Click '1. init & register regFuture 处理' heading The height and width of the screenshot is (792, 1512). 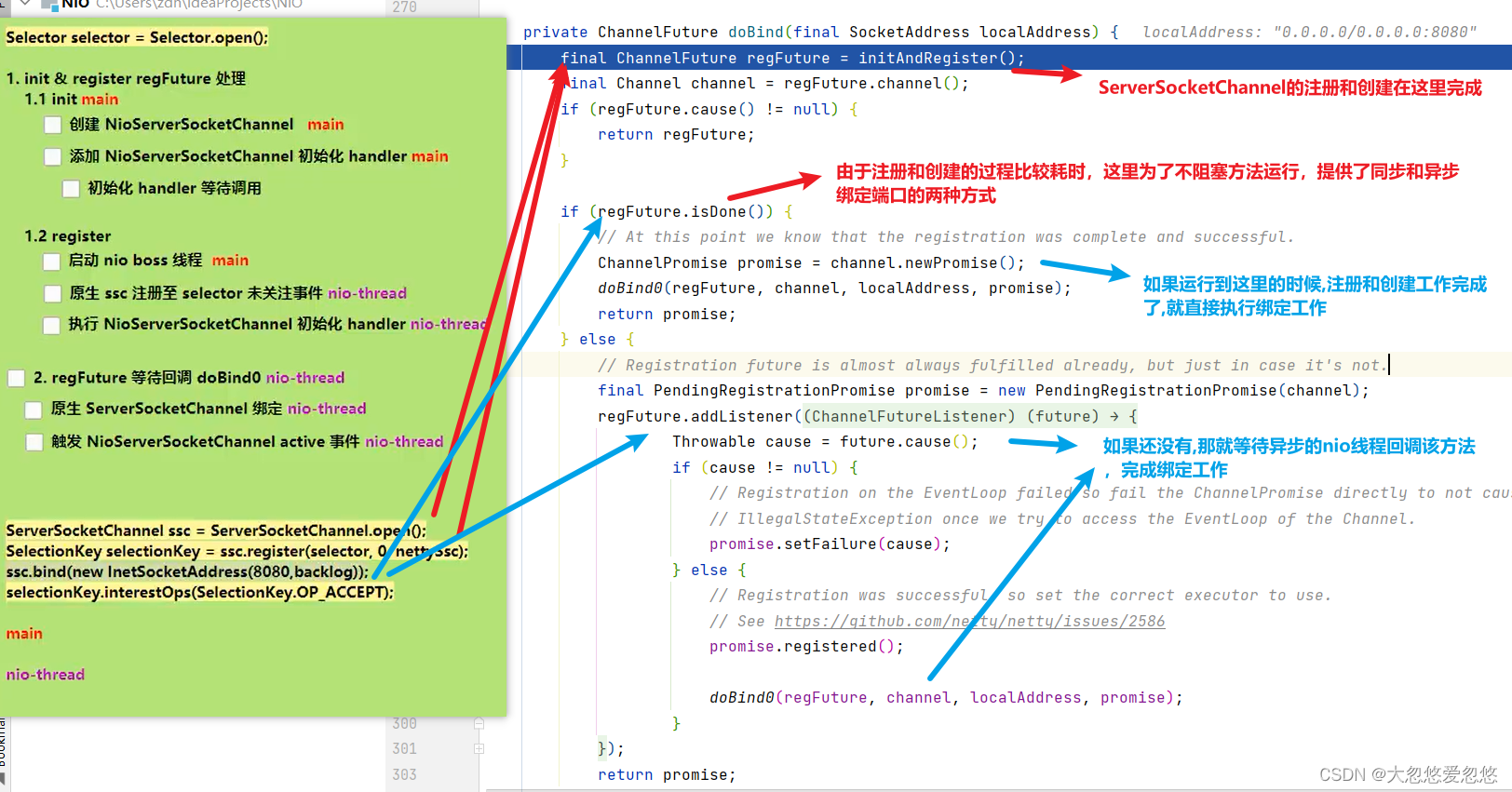(x=126, y=78)
